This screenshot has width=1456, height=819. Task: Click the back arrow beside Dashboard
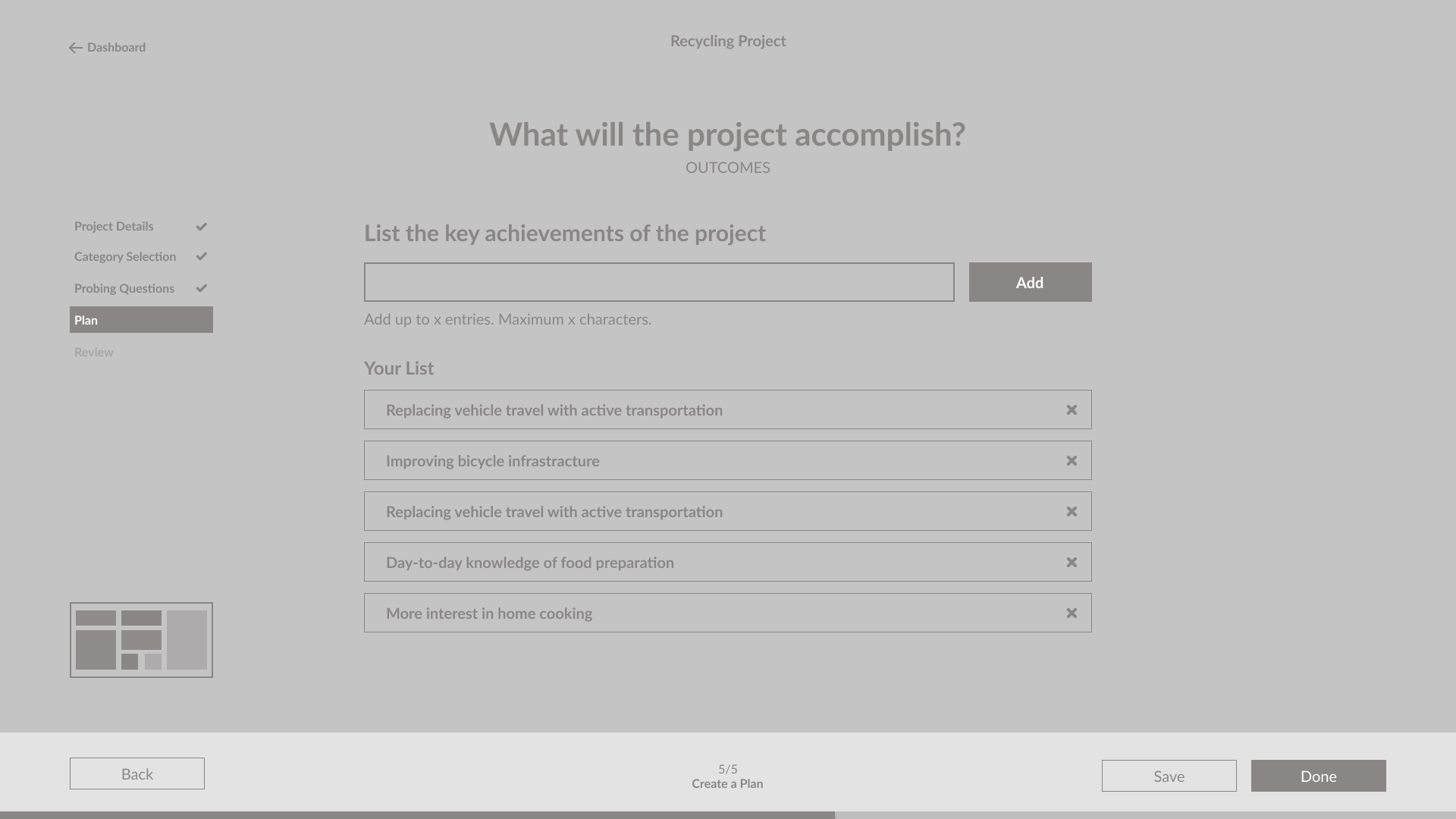(75, 48)
